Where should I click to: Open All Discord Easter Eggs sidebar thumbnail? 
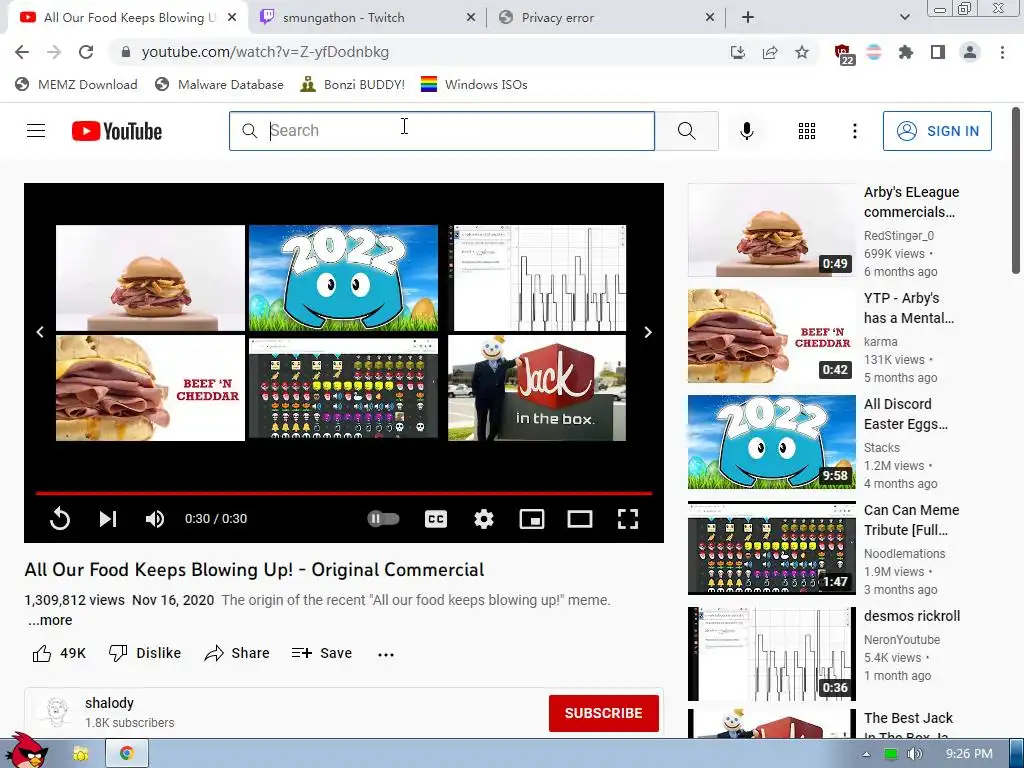pyautogui.click(x=772, y=442)
